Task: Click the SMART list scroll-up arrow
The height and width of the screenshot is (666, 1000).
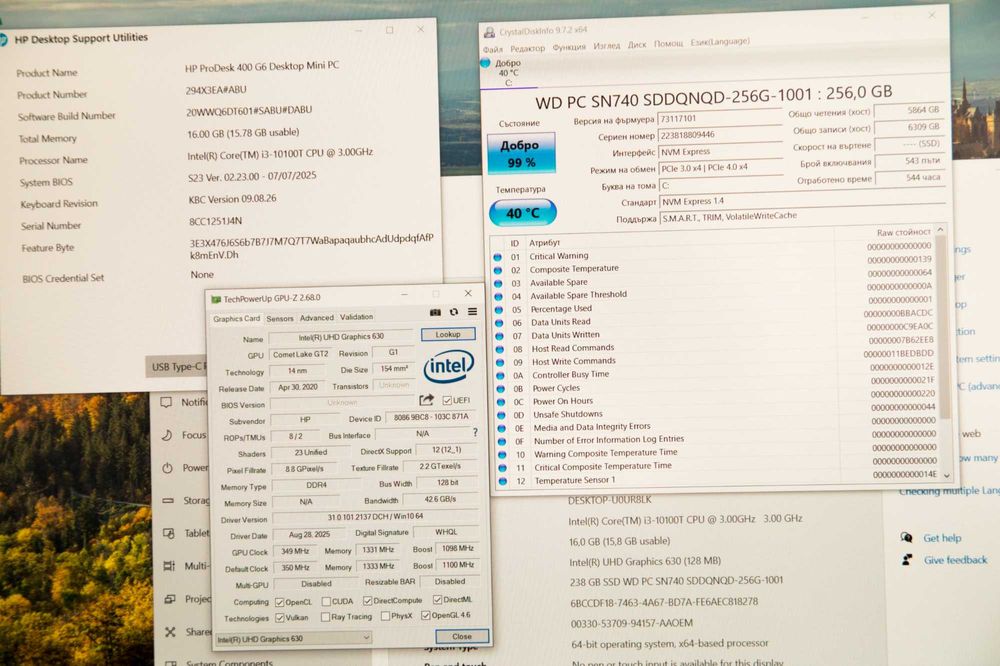Action: click(940, 229)
